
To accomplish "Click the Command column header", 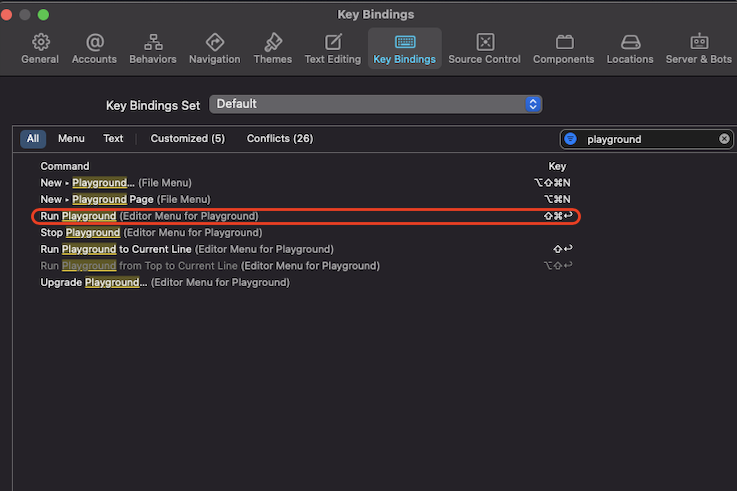I will [x=65, y=166].
